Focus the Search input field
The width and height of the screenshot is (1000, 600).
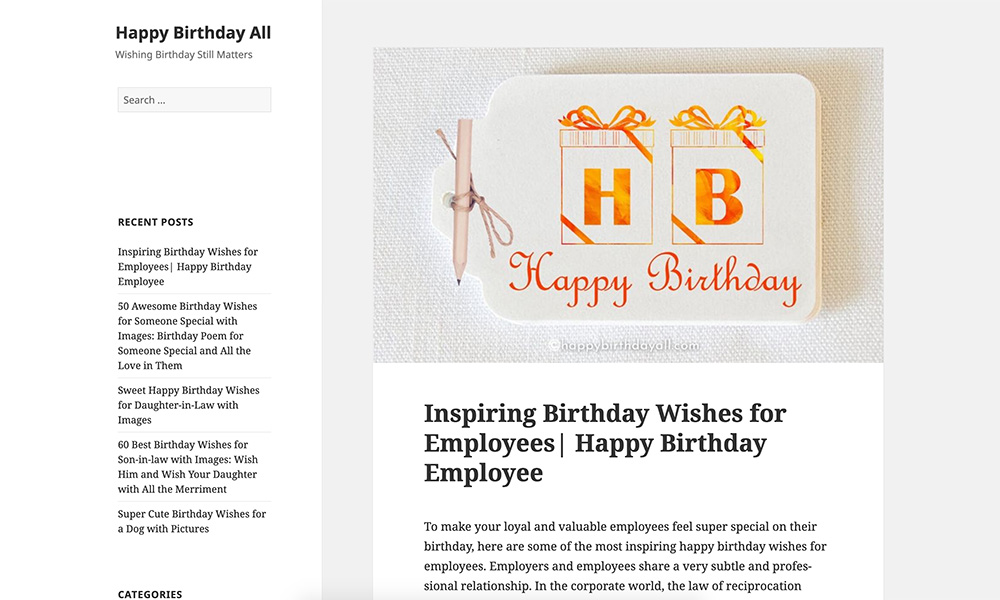(x=195, y=99)
